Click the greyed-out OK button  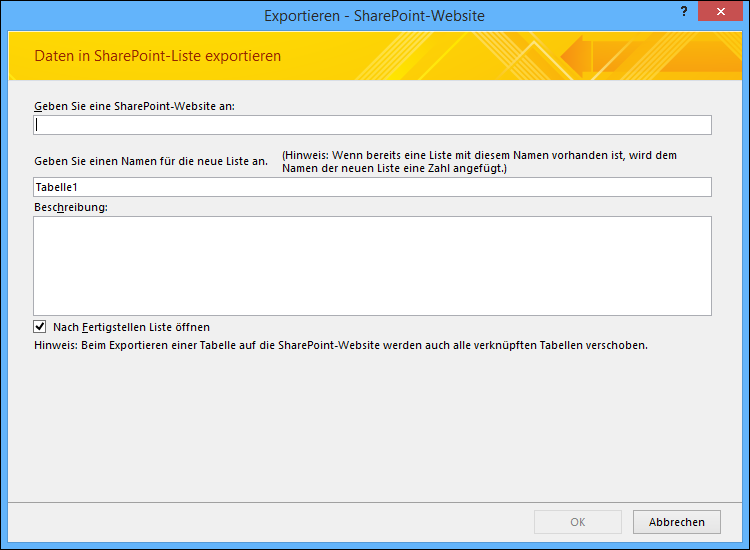[578, 522]
